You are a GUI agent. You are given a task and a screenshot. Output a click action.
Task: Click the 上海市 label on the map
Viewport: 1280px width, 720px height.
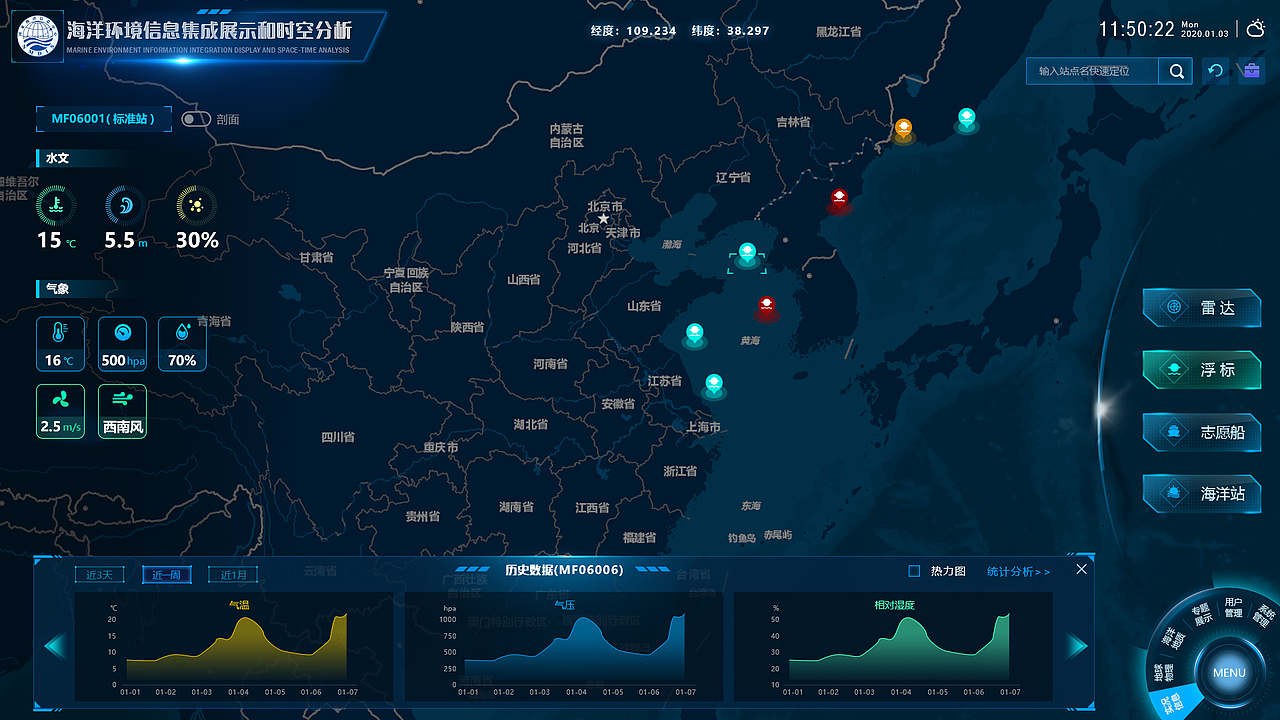703,427
